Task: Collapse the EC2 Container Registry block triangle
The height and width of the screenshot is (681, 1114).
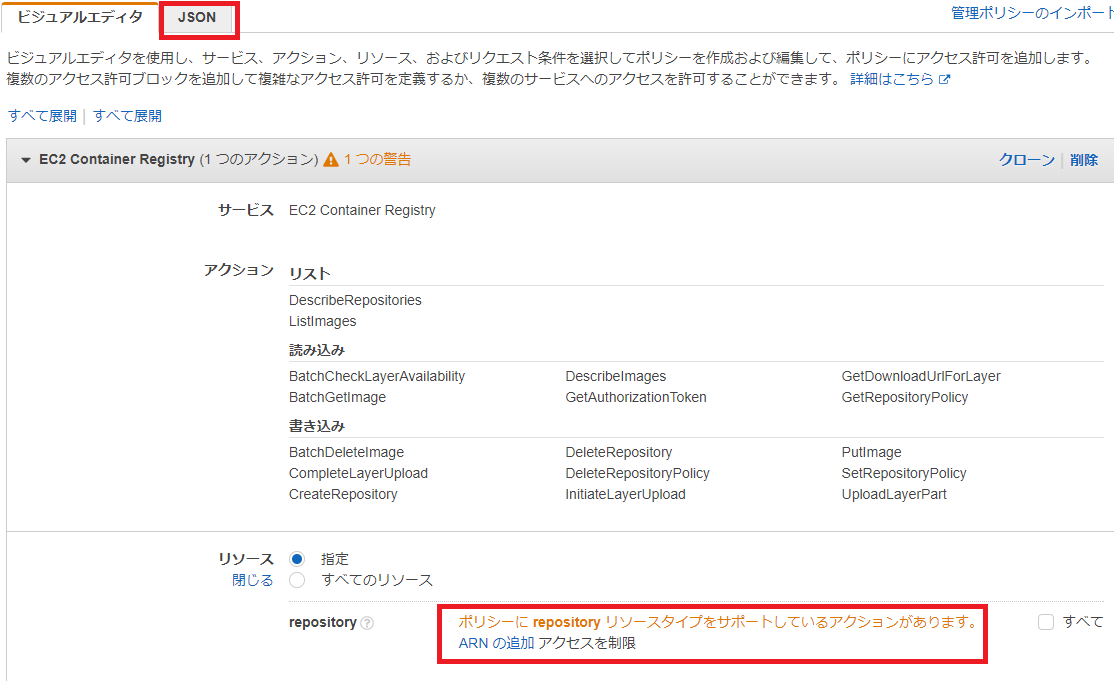Action: [26, 160]
